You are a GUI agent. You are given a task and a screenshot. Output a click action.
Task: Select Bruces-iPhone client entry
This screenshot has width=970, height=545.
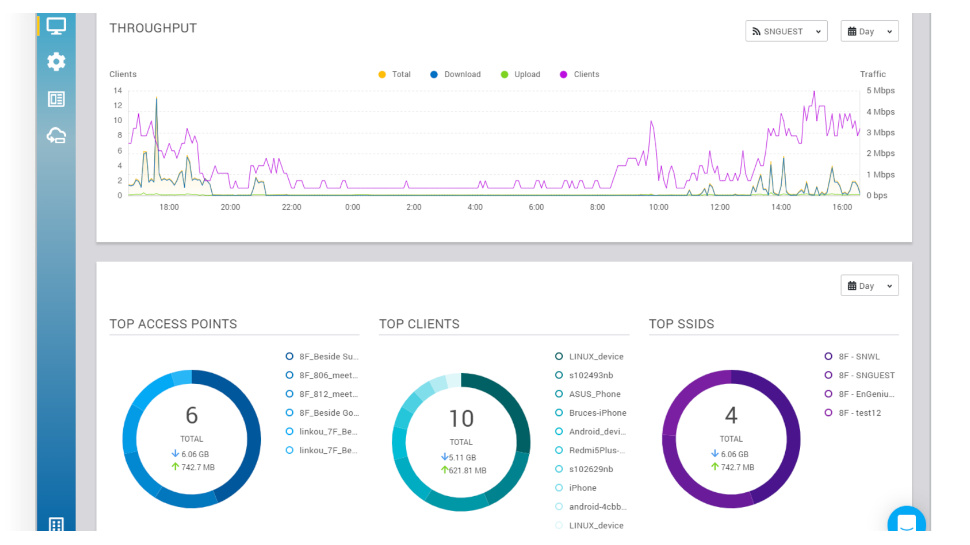coord(591,413)
